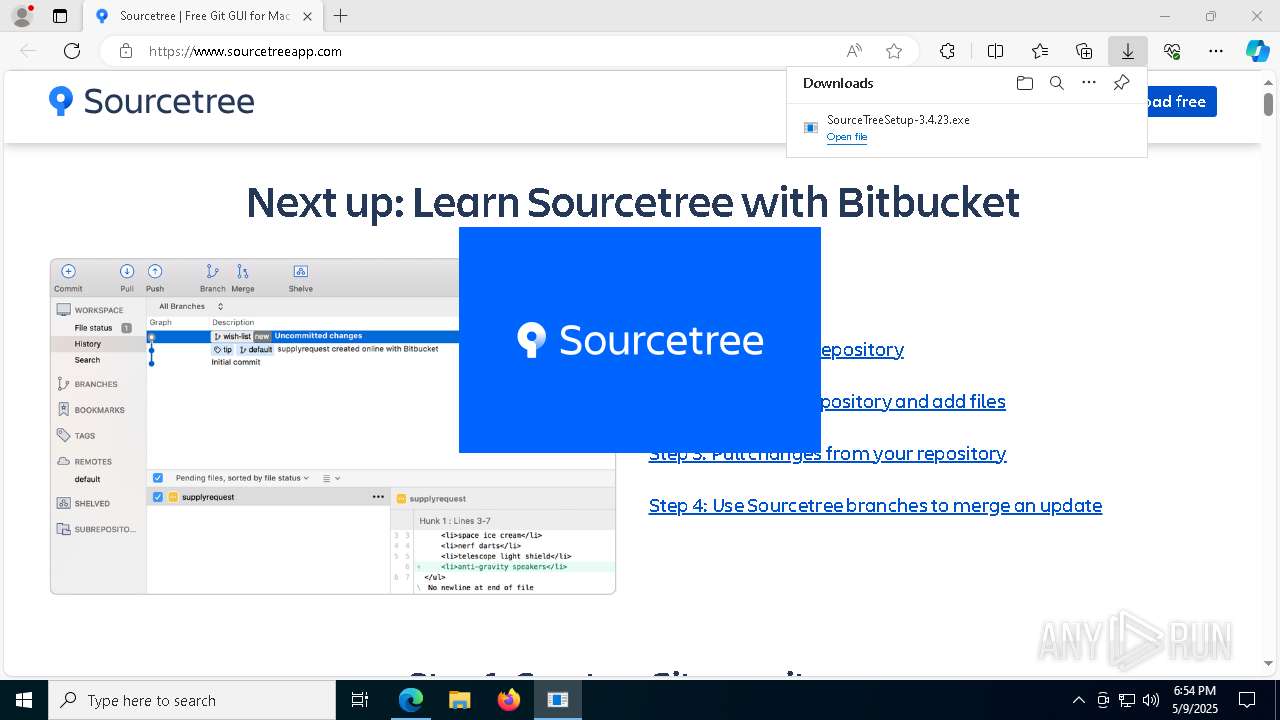This screenshot has height=720, width=1280.
Task: Click SourceTreeSetup-3.4.23.exe file name
Action: point(898,120)
